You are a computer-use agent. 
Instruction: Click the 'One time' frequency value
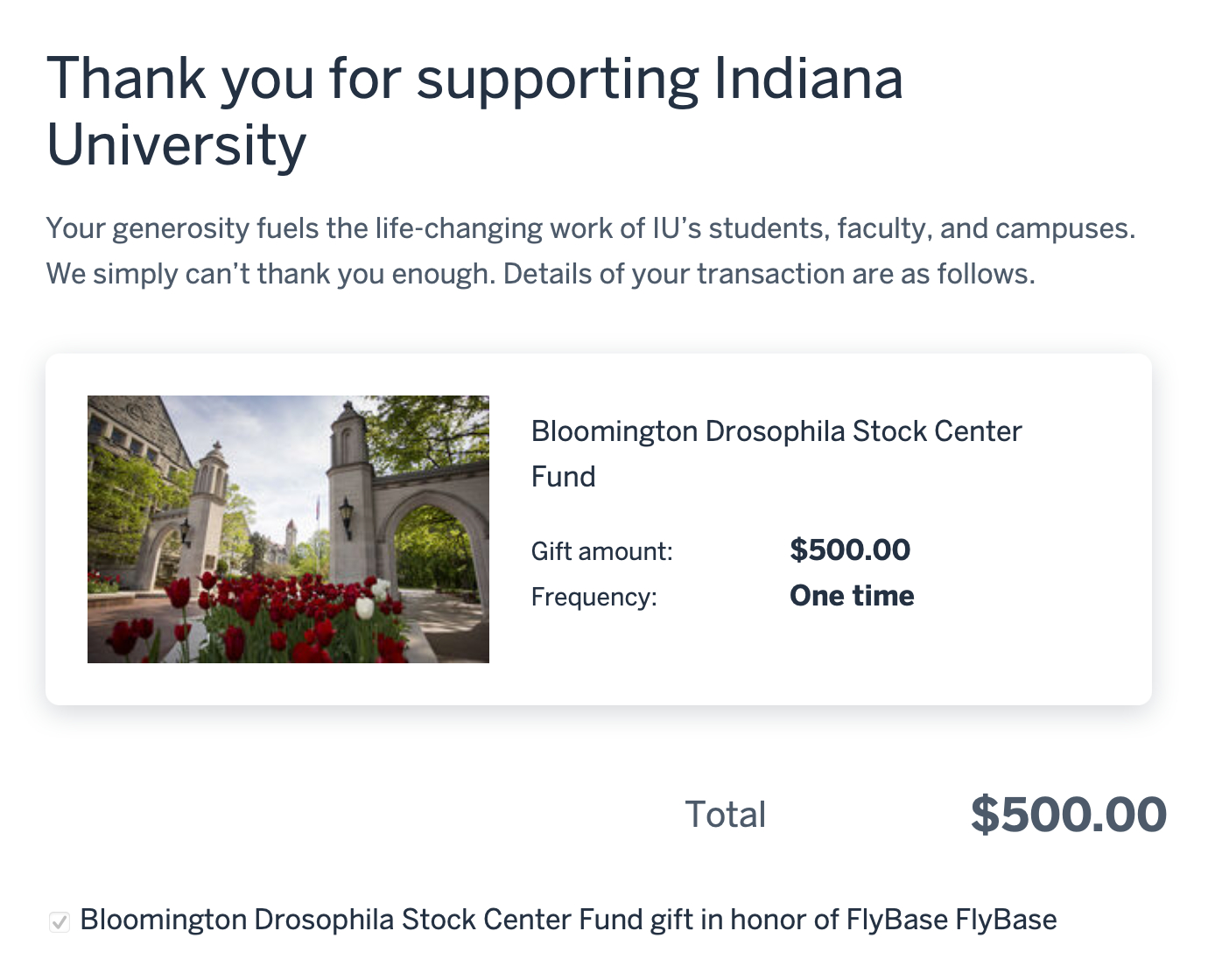click(x=851, y=596)
